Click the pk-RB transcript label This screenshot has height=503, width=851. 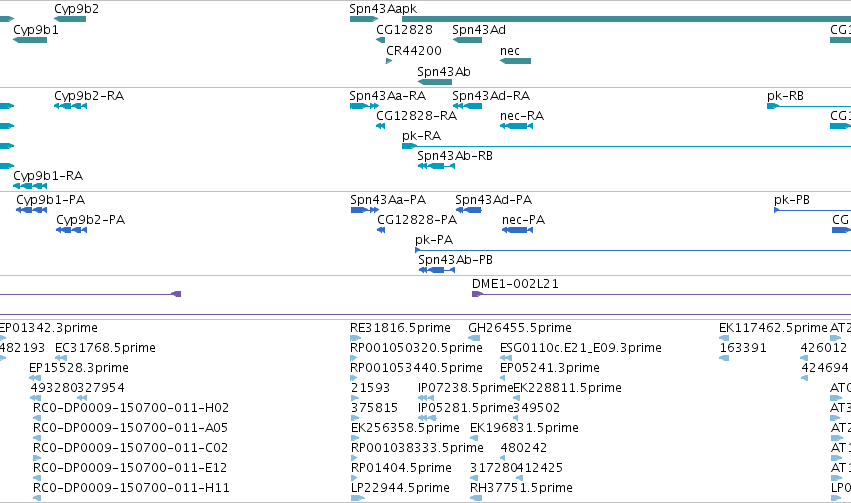785,96
